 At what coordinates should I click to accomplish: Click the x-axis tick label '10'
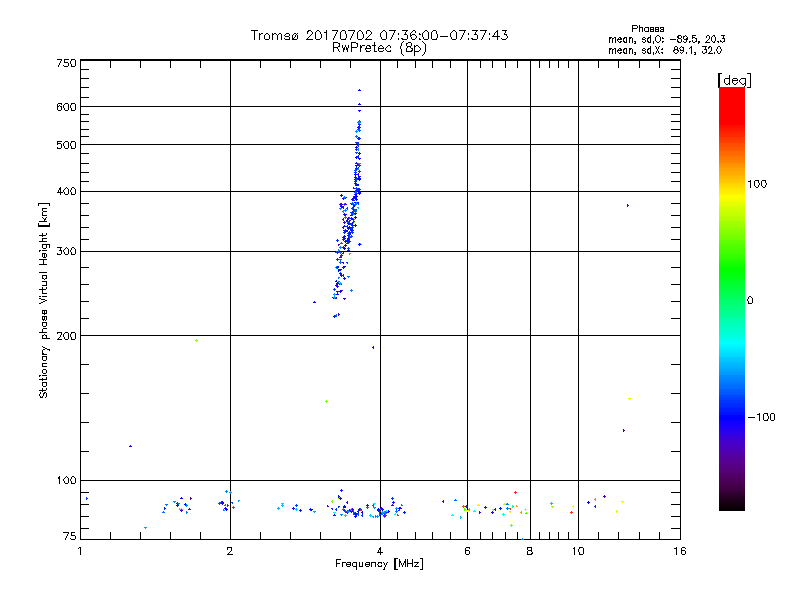(578, 551)
